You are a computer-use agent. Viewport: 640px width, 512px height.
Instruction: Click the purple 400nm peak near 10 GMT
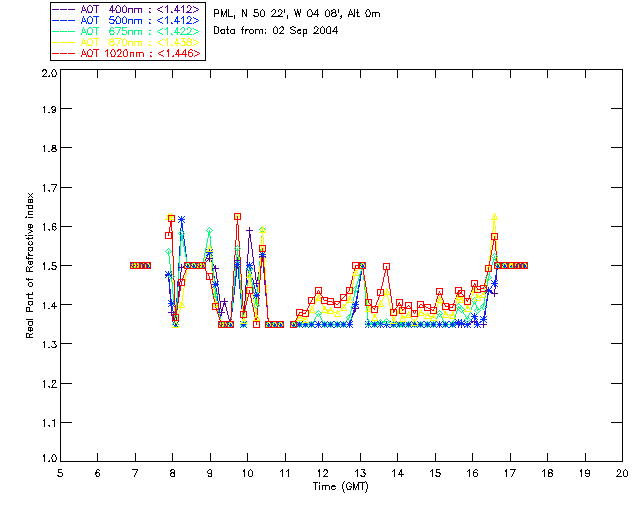tap(249, 231)
